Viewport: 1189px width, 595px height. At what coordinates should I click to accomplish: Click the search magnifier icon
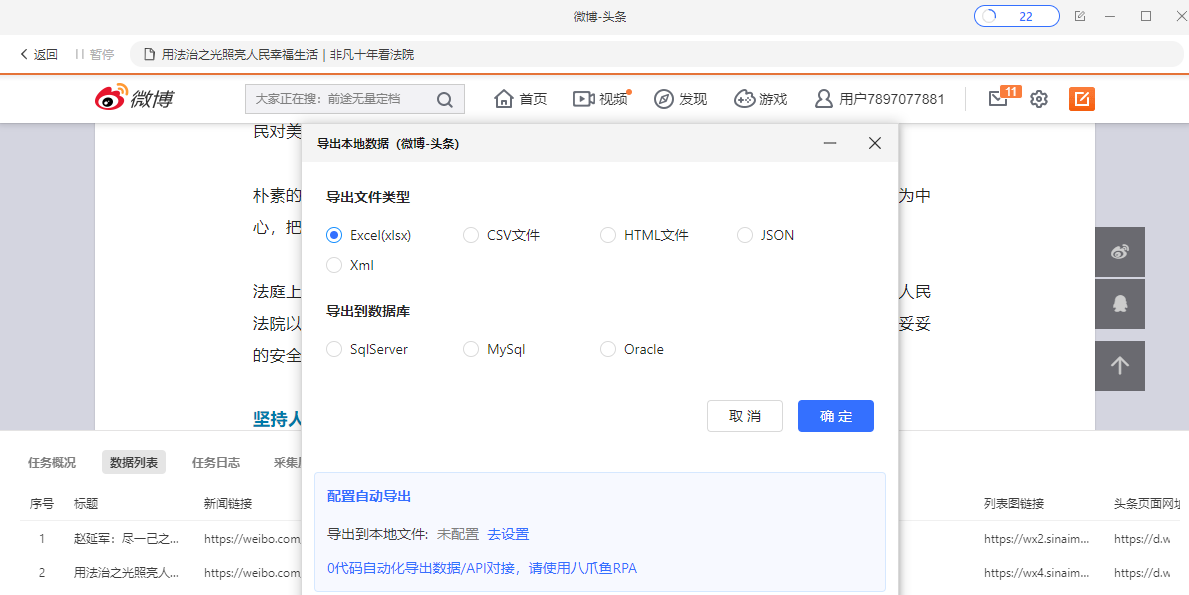[x=445, y=99]
